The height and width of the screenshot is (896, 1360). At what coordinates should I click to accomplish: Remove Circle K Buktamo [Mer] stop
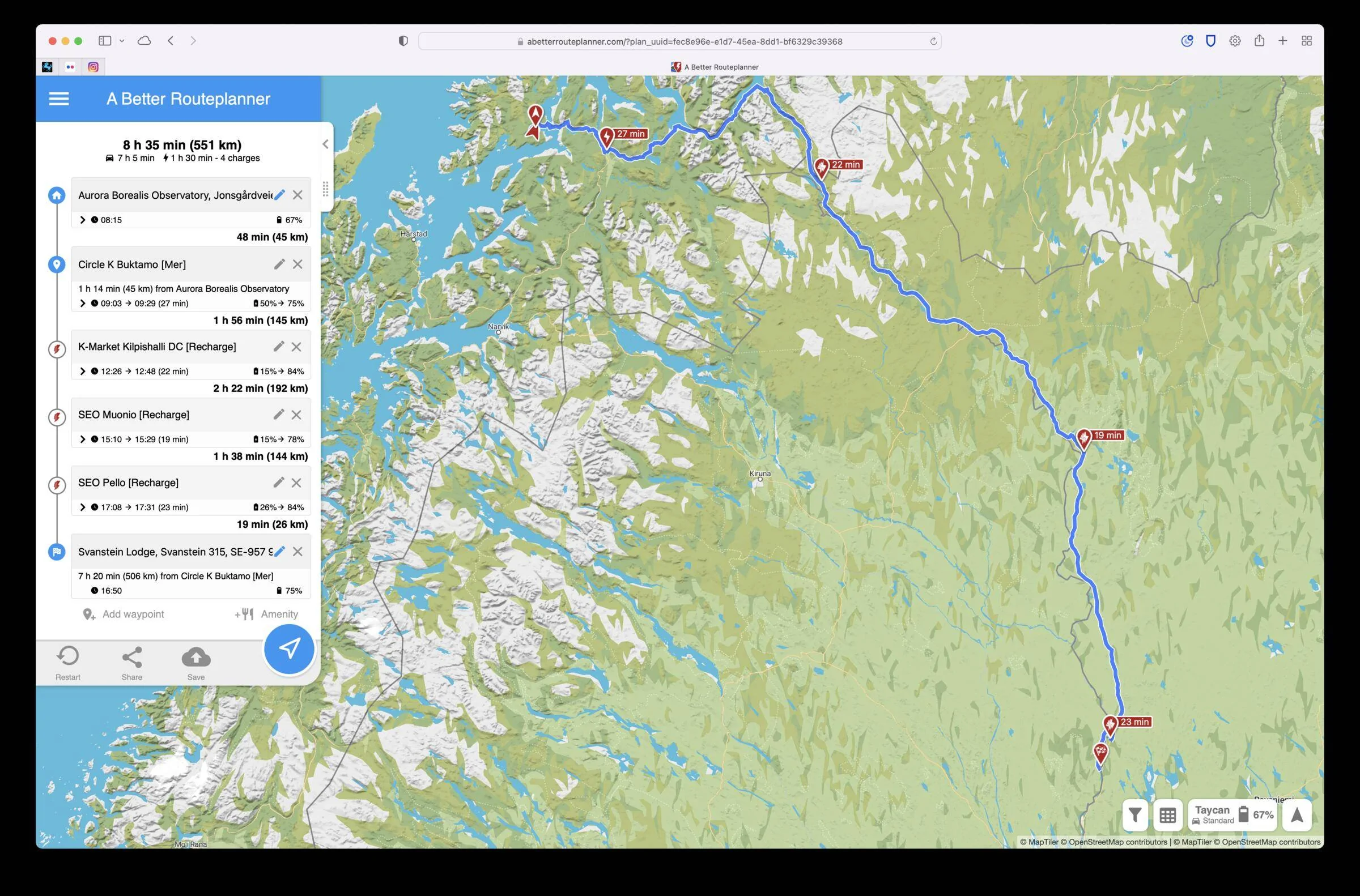click(298, 264)
